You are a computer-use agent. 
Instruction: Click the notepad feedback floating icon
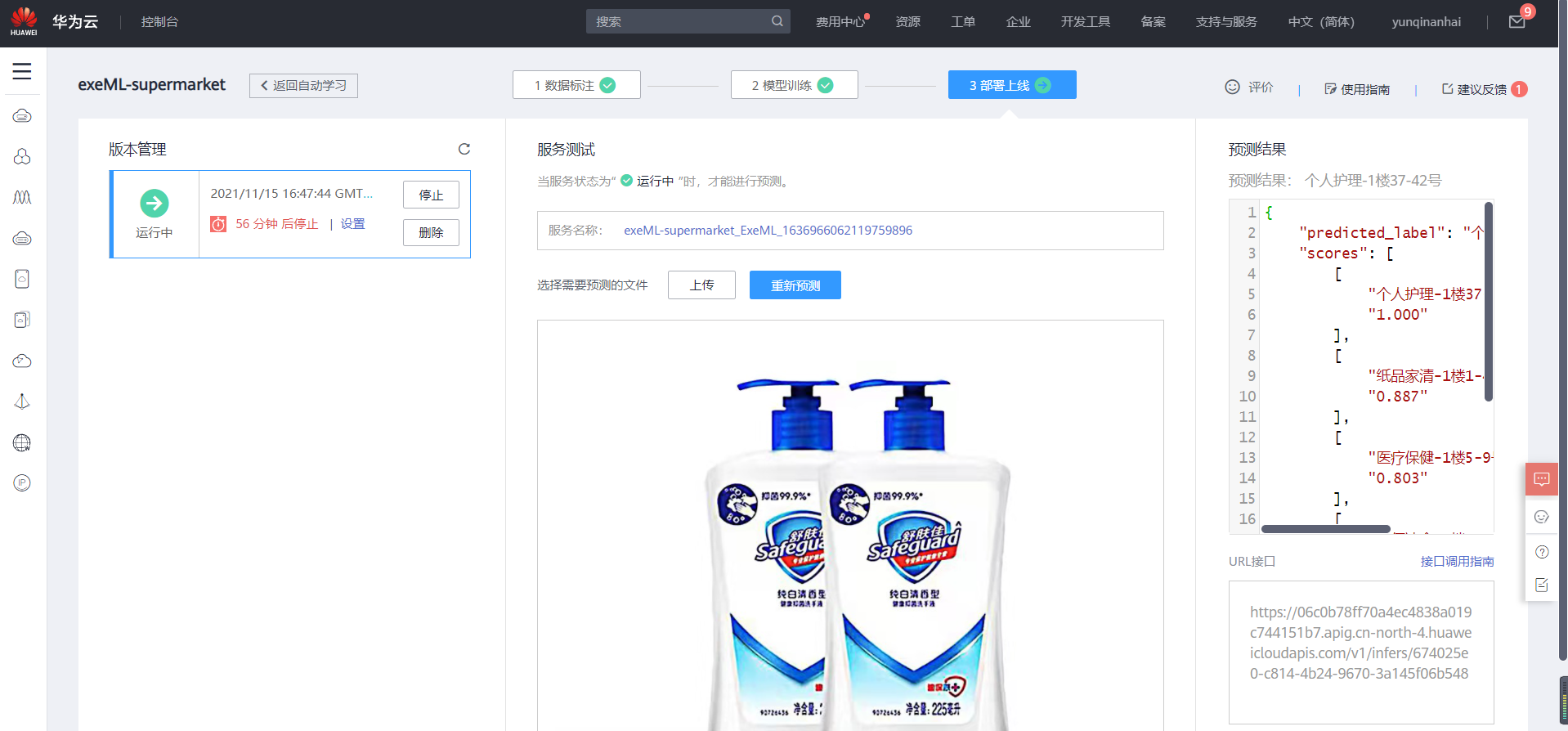coord(1542,585)
